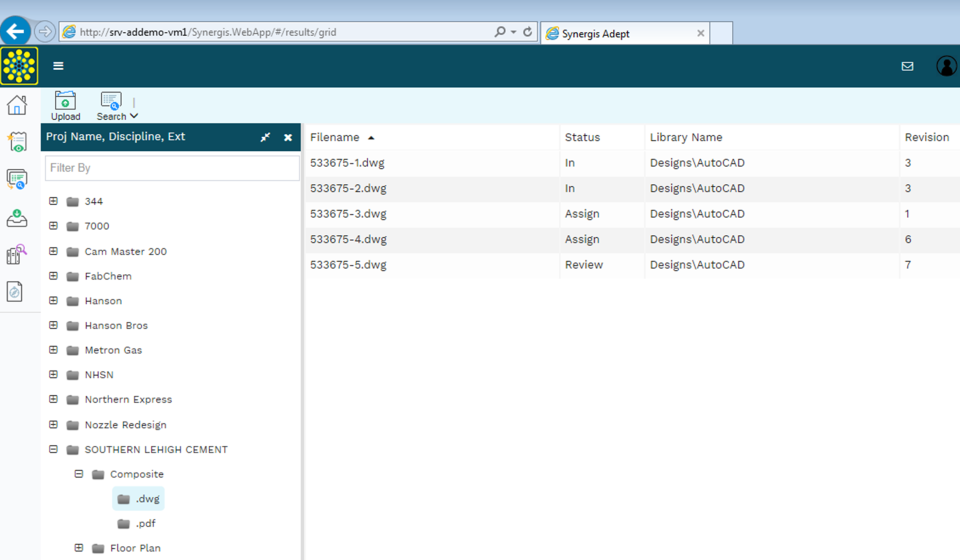
Task: Expand the Northern Express node
Action: coord(53,399)
